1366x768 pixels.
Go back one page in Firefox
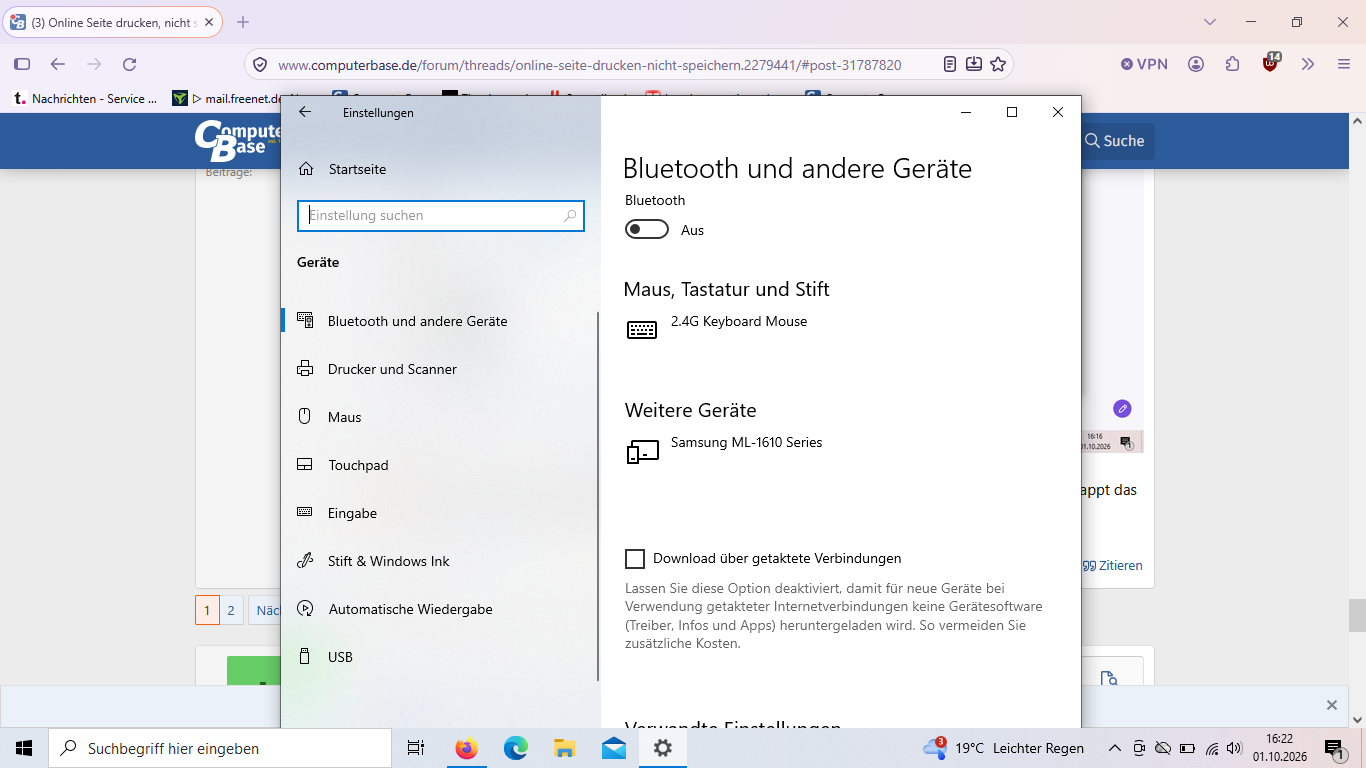click(x=58, y=64)
